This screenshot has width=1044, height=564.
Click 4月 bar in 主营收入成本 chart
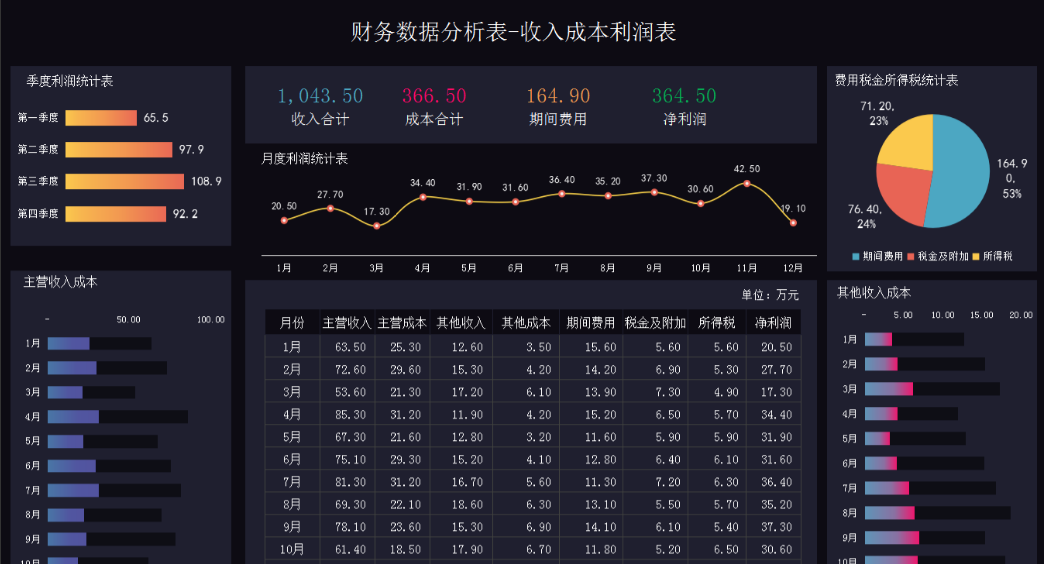click(x=118, y=417)
